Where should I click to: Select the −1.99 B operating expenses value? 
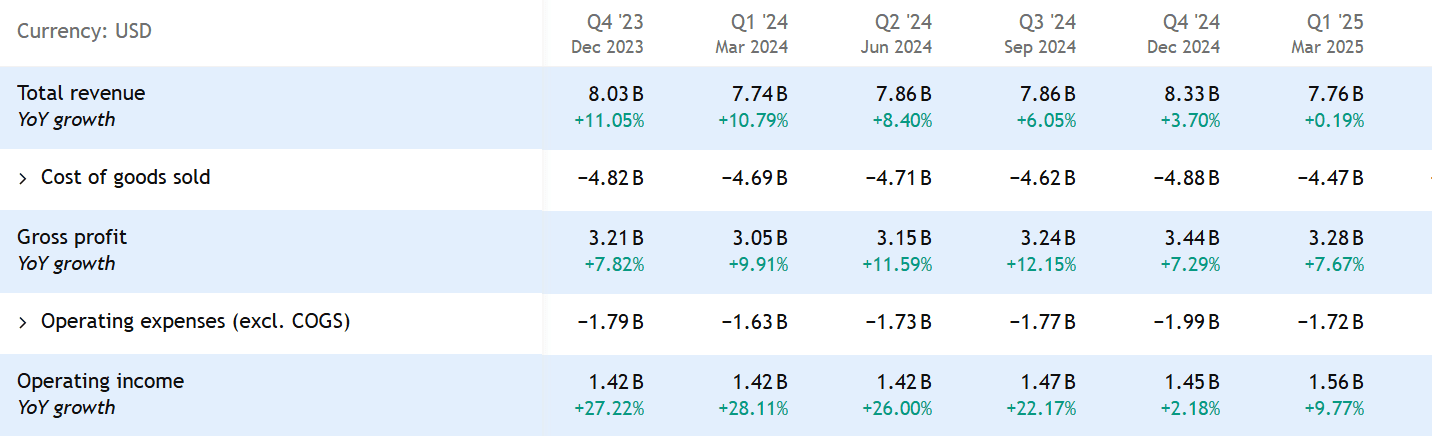(x=1186, y=322)
